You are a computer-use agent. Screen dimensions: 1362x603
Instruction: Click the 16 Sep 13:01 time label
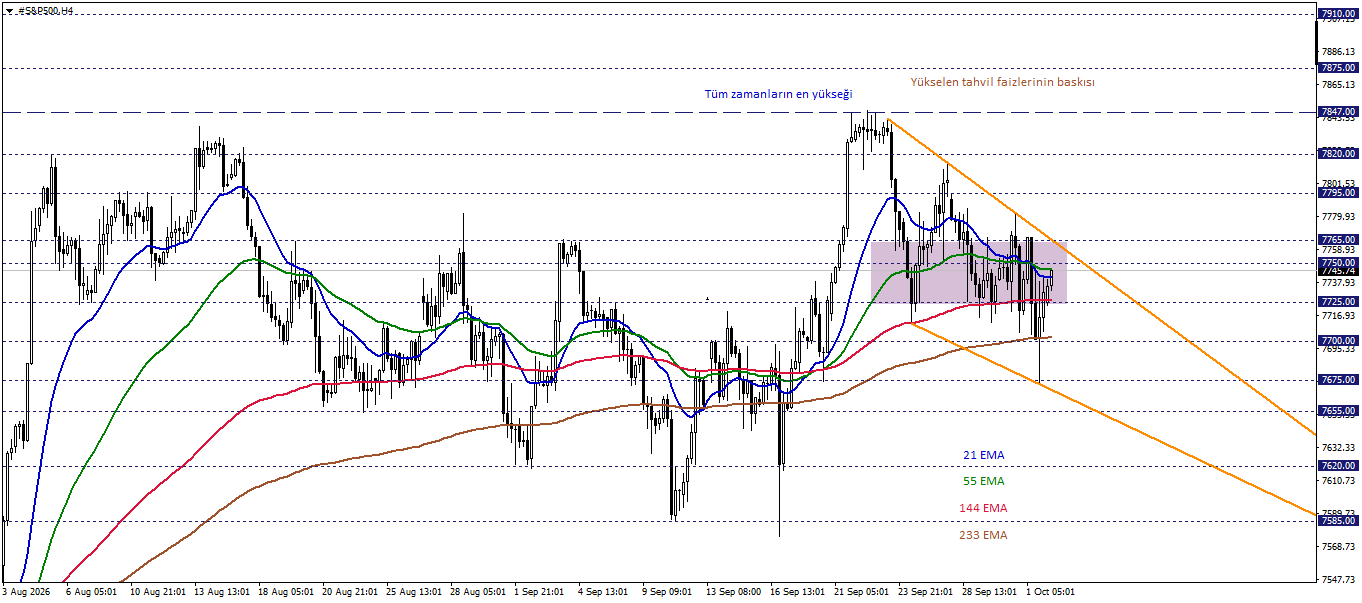point(798,592)
